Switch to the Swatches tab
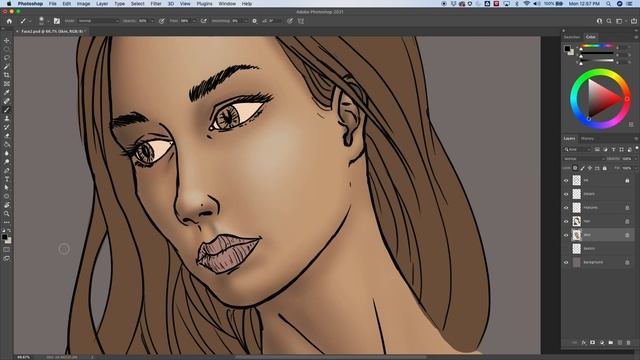This screenshot has height=360, width=640. coord(572,37)
